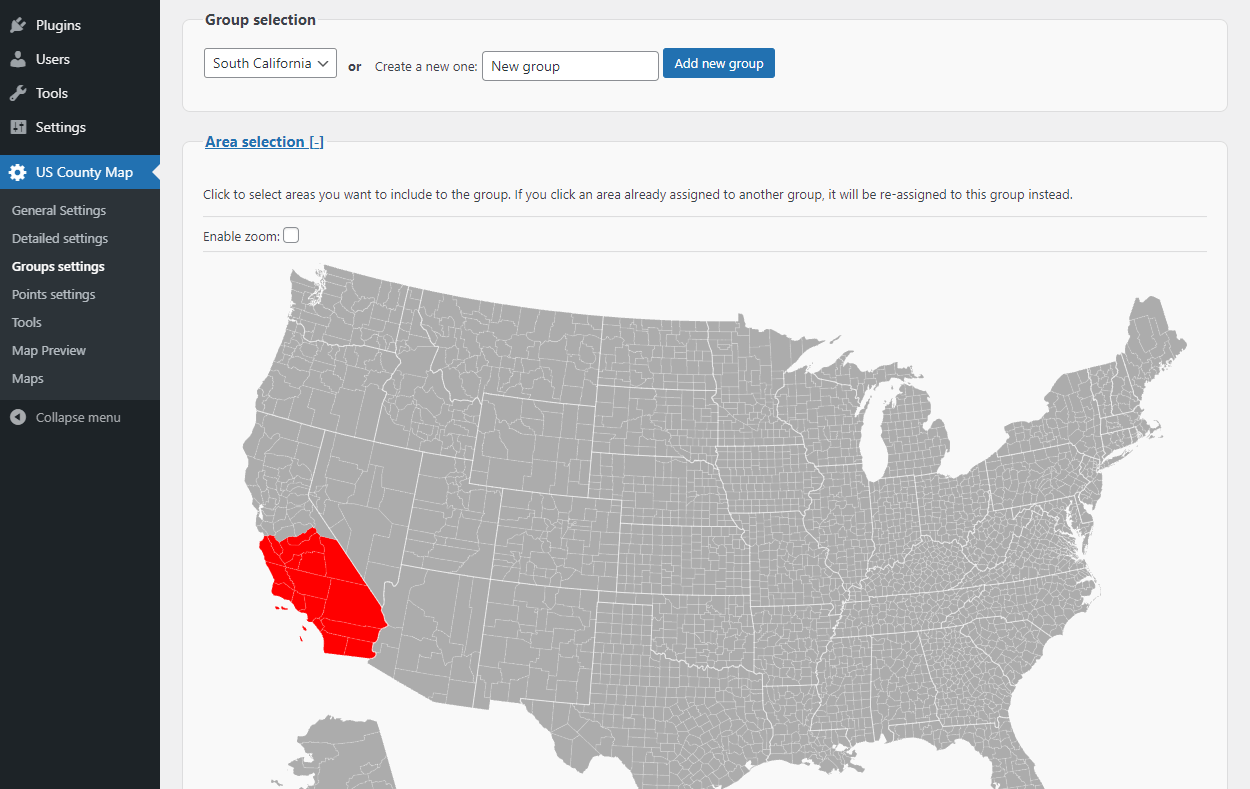Image resolution: width=1250 pixels, height=789 pixels.
Task: Go to Detailed settings submenu
Action: coord(60,238)
